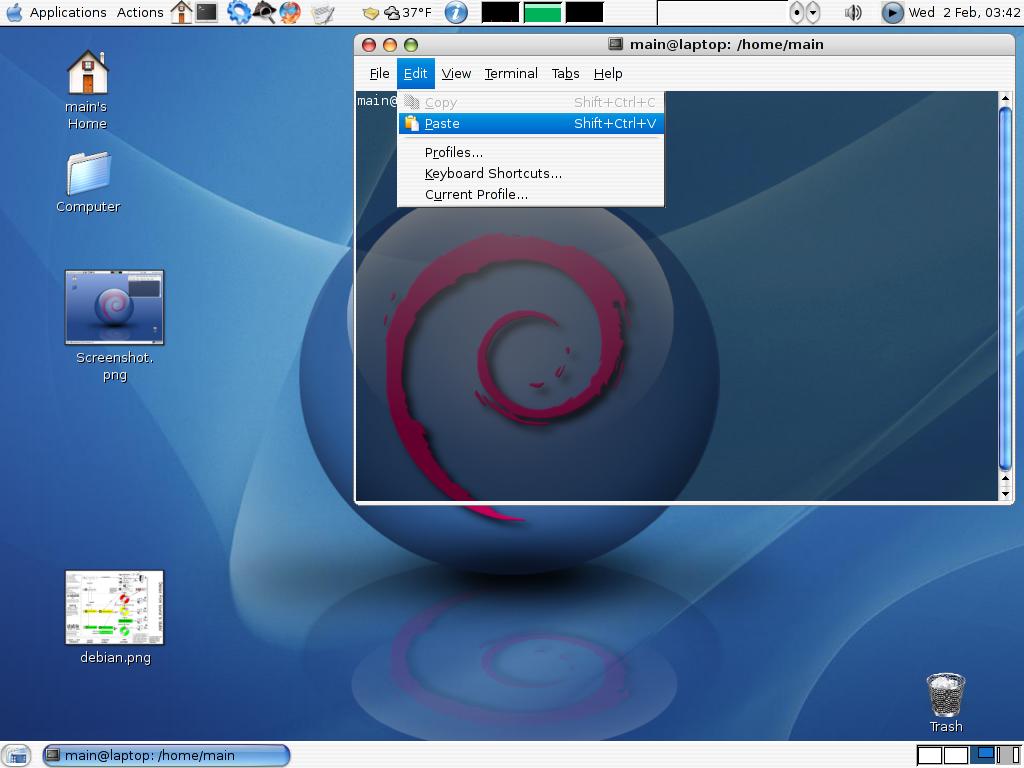Select Paste from the Edit menu
1024x768 pixels.
[x=531, y=123]
